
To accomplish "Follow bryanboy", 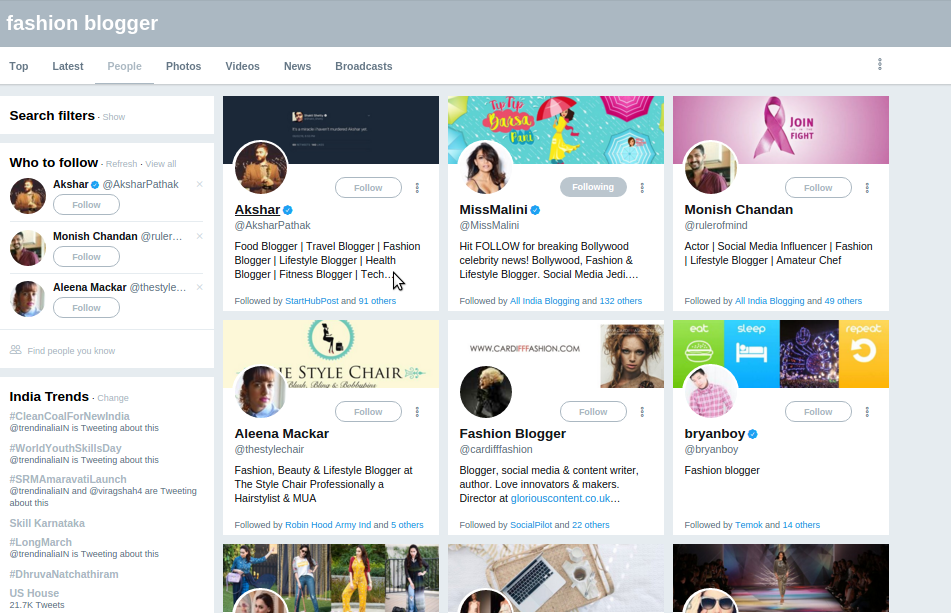I will coord(818,412).
